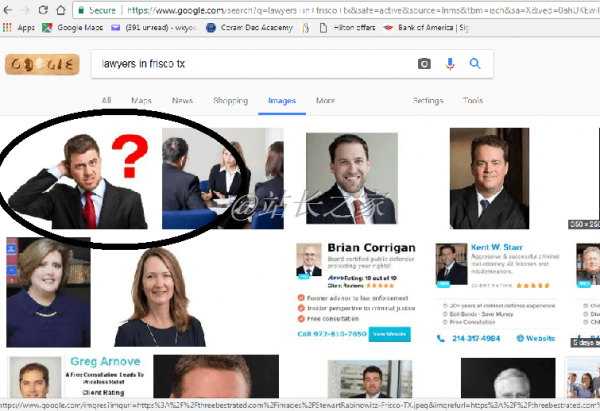Viewport: 600px width, 411px height.
Task: Click the microphone voice search icon
Action: [x=450, y=64]
